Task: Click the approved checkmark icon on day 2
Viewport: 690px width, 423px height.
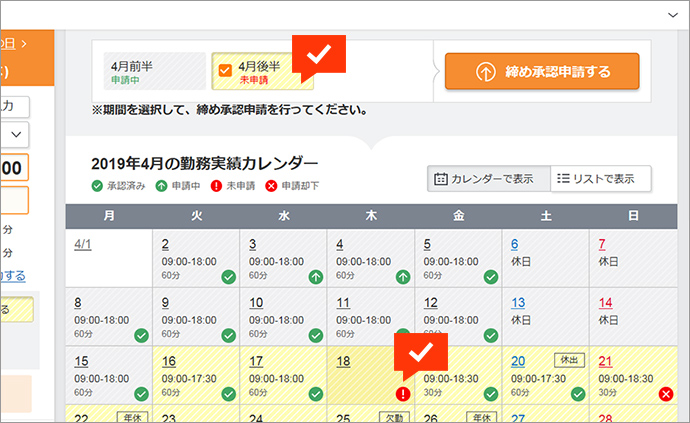Action: (x=229, y=277)
